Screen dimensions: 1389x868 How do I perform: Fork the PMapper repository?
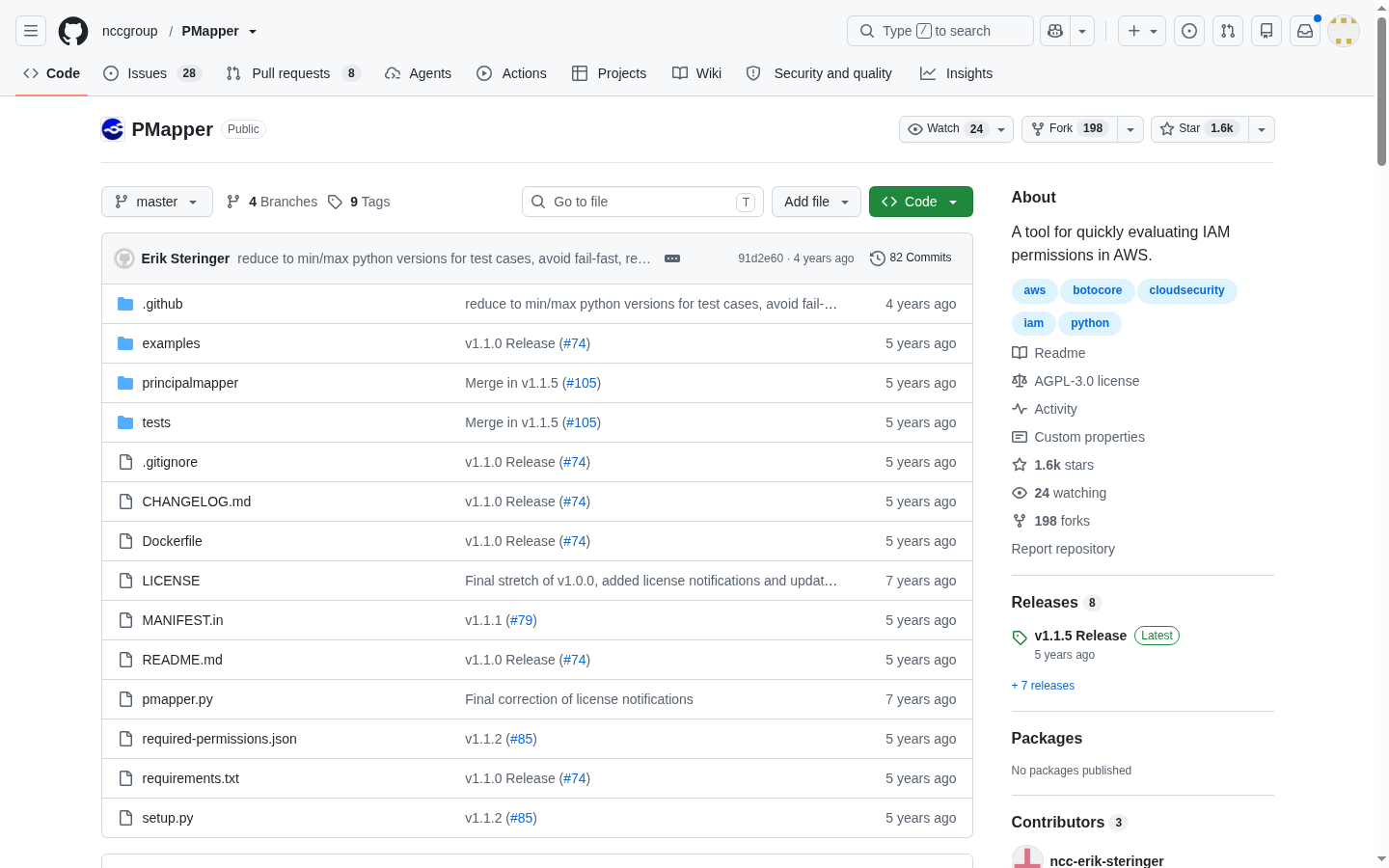[1070, 129]
